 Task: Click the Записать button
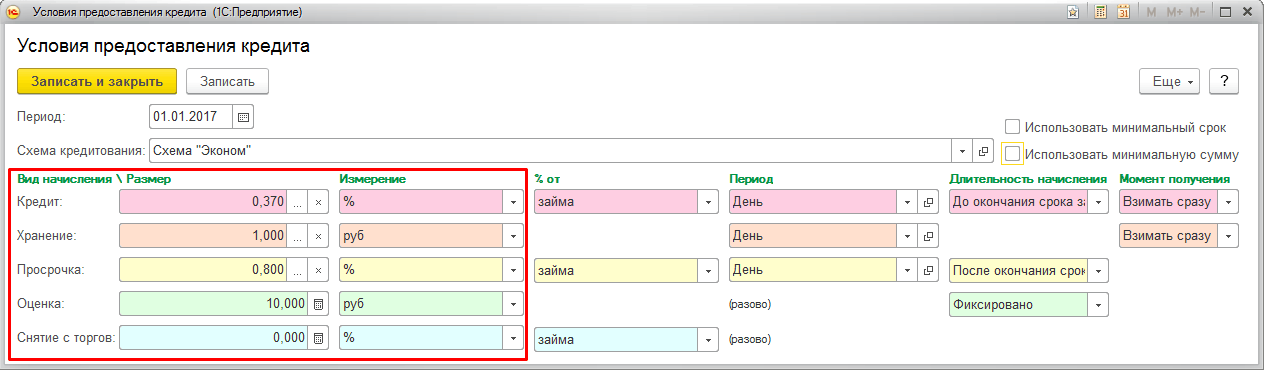pos(227,81)
